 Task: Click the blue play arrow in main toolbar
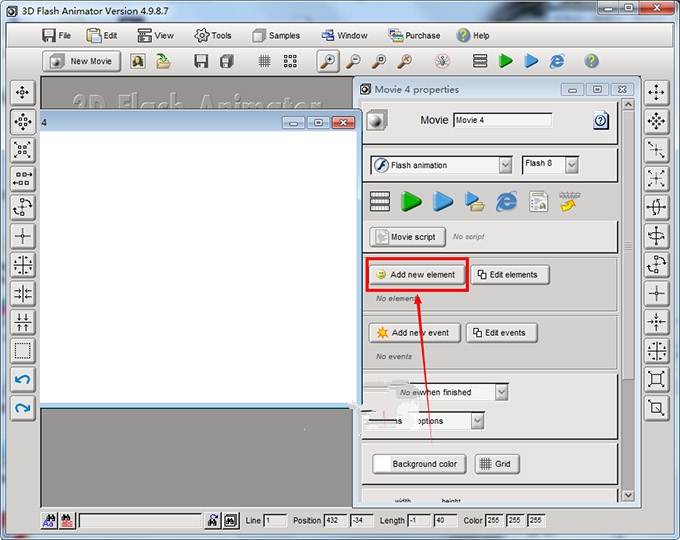[531, 61]
